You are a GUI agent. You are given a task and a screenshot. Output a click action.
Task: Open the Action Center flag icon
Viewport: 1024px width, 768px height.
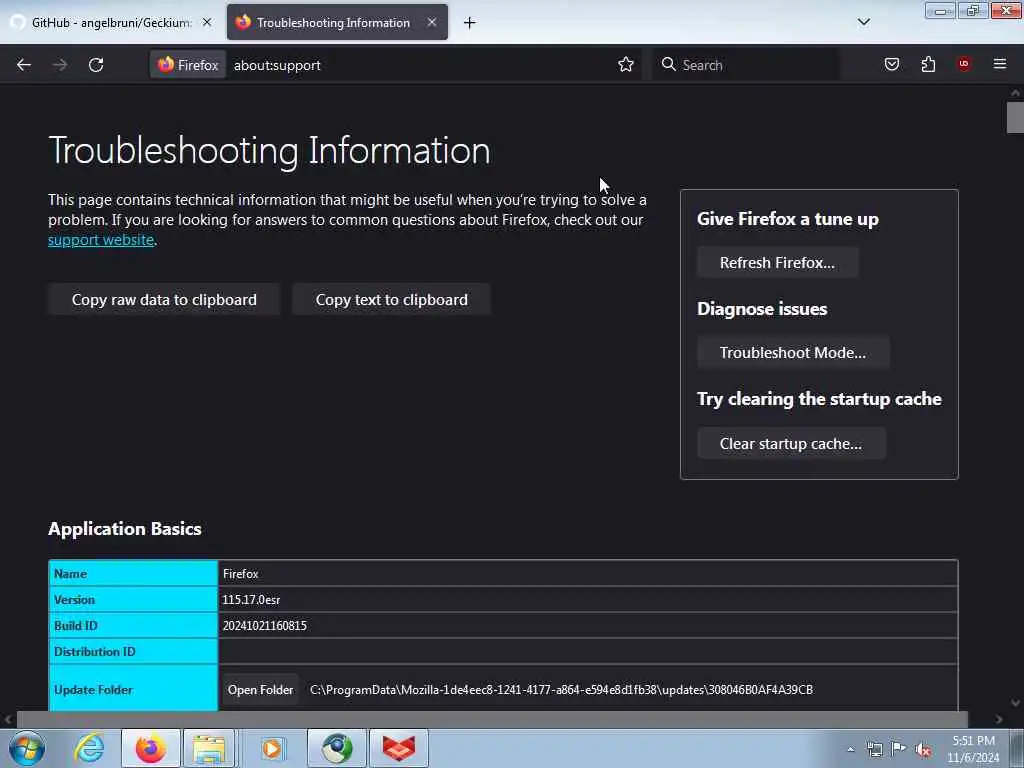(899, 749)
